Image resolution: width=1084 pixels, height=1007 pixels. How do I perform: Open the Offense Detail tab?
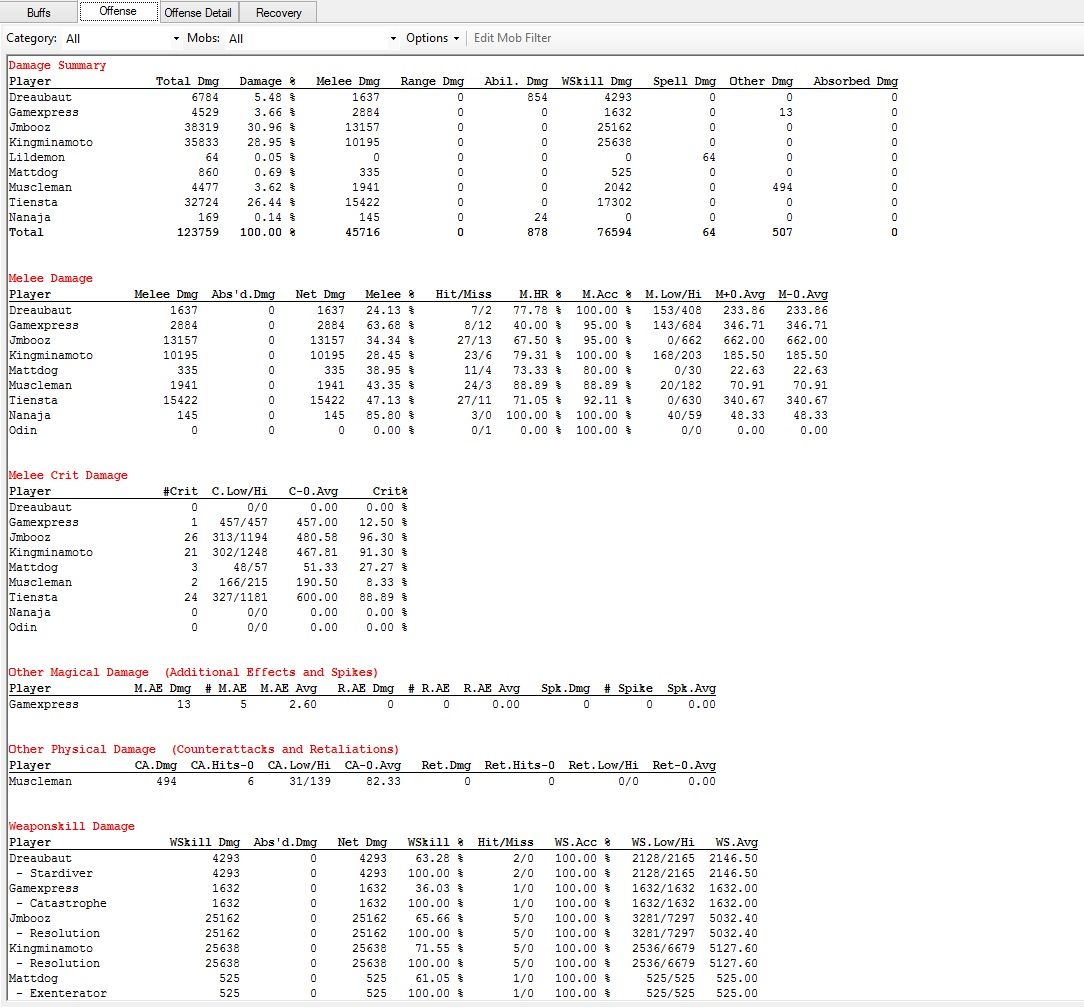pos(197,13)
